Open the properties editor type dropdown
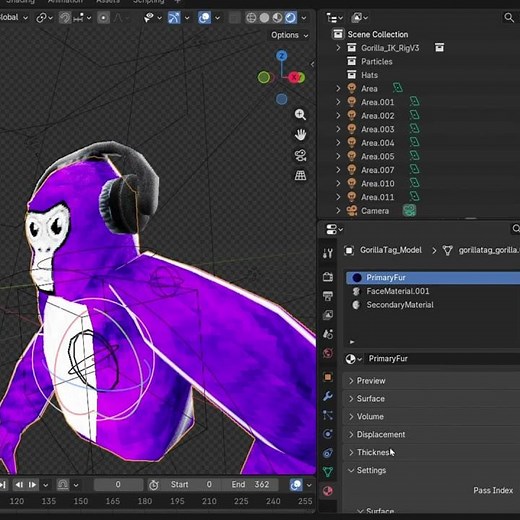Viewport: 520px width, 520px height. [334, 229]
